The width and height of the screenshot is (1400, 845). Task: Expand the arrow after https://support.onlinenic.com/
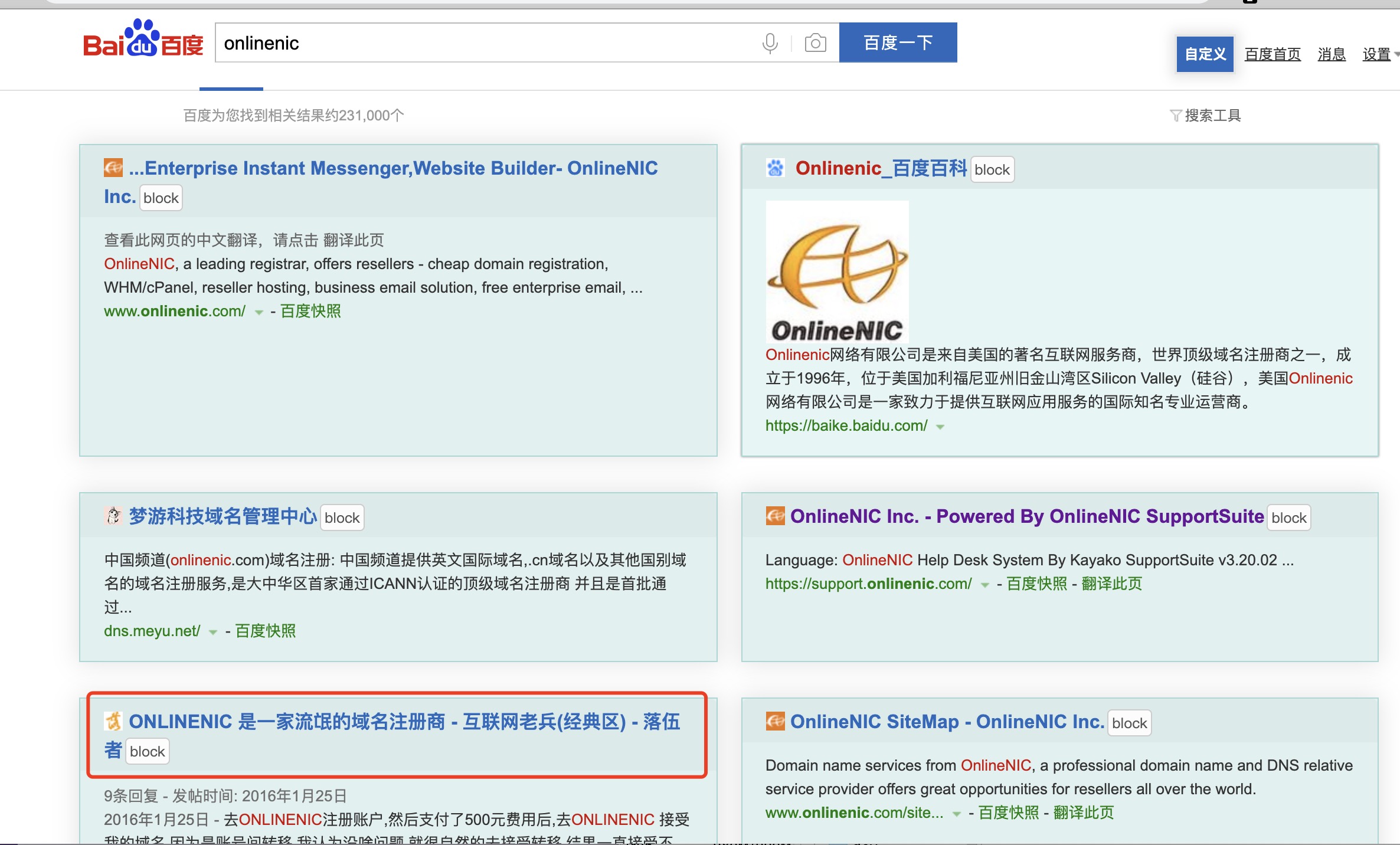click(984, 585)
